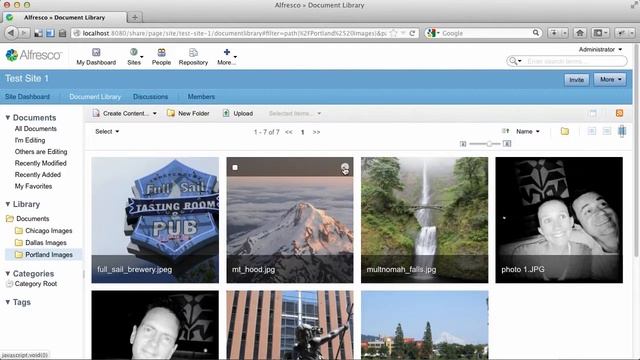Click the RSS feed icon
This screenshot has height=360, width=640.
click(619, 113)
